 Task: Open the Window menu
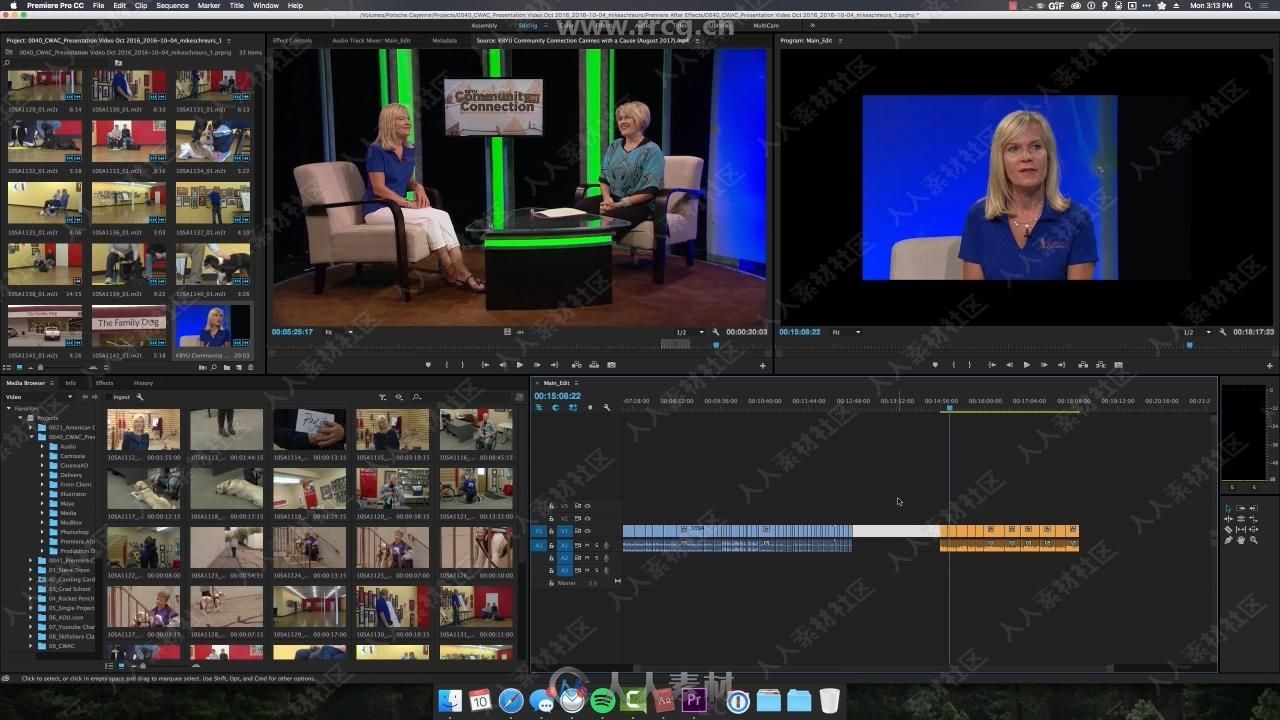tap(266, 5)
